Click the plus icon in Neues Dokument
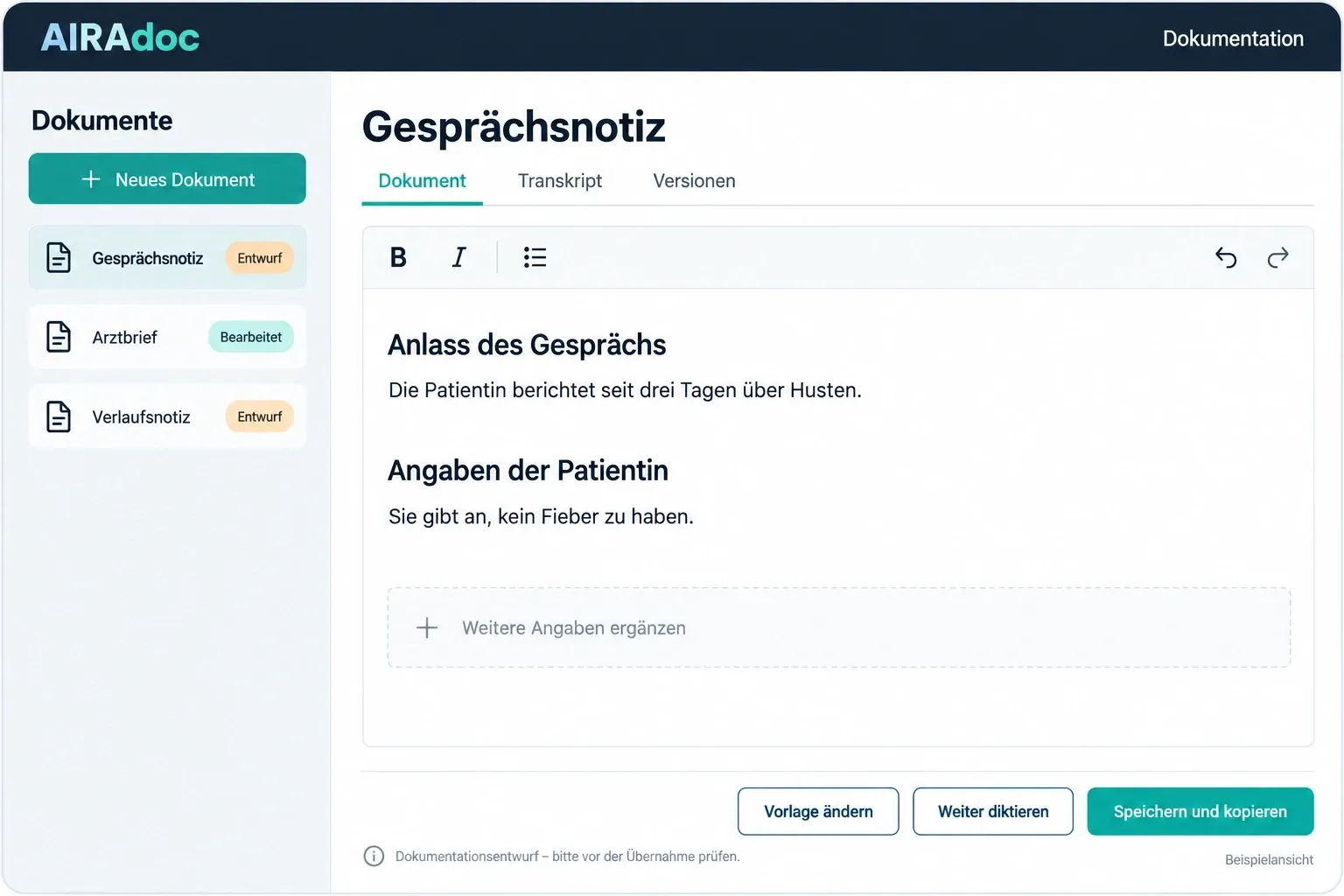Viewport: 1344px width, 896px height. pyautogui.click(x=91, y=179)
